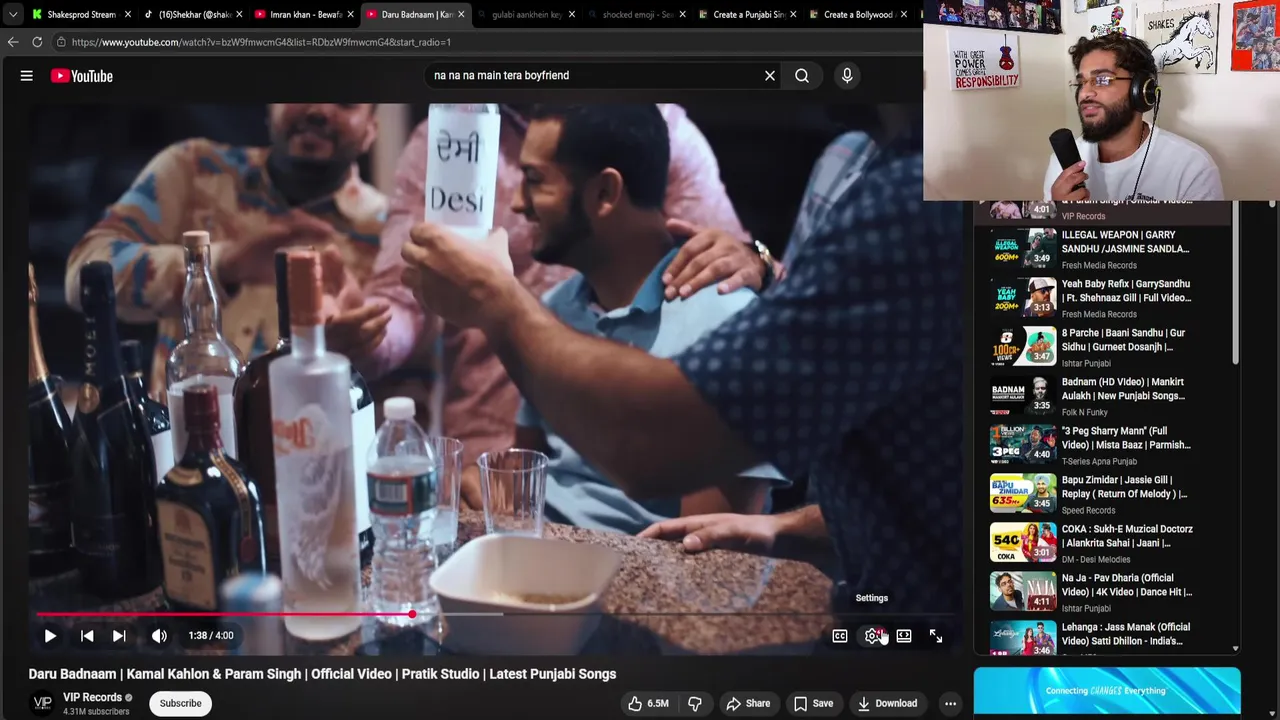Click the magnifier search button

coord(802,75)
